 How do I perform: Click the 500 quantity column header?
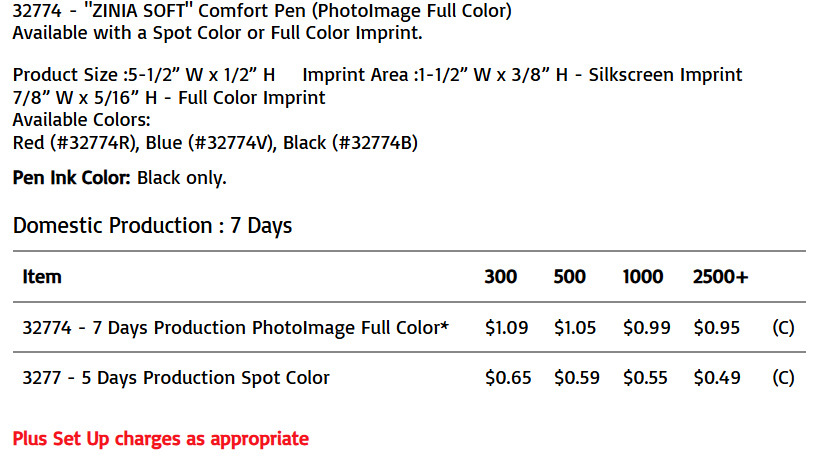pyautogui.click(x=569, y=277)
